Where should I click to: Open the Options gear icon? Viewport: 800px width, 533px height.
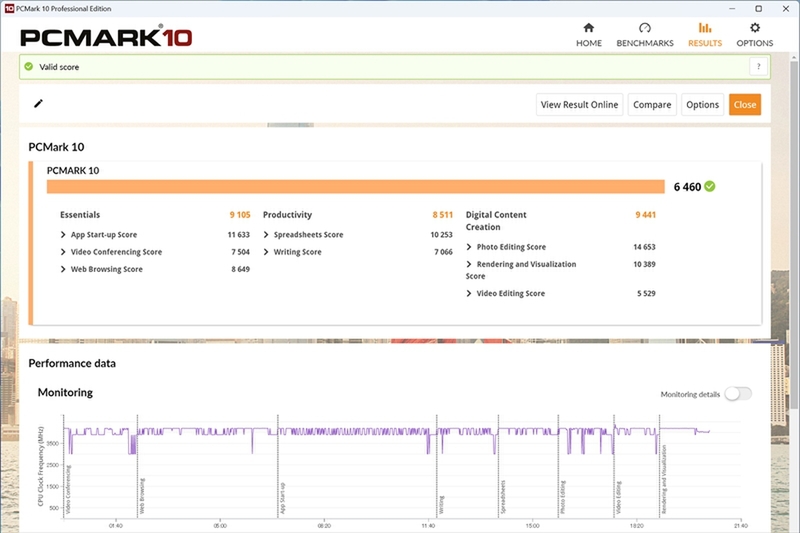click(755, 28)
